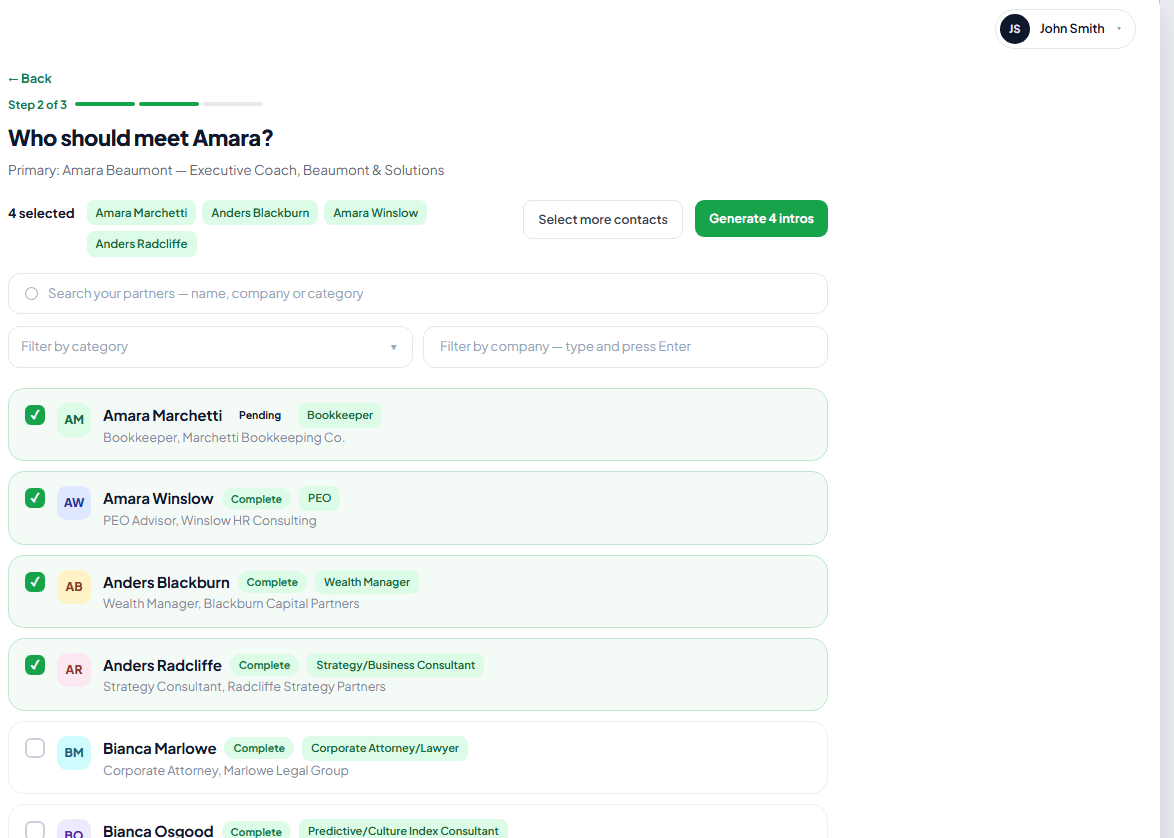Check the Bianca Marlowe checkbox
This screenshot has height=838, width=1174.
(35, 748)
